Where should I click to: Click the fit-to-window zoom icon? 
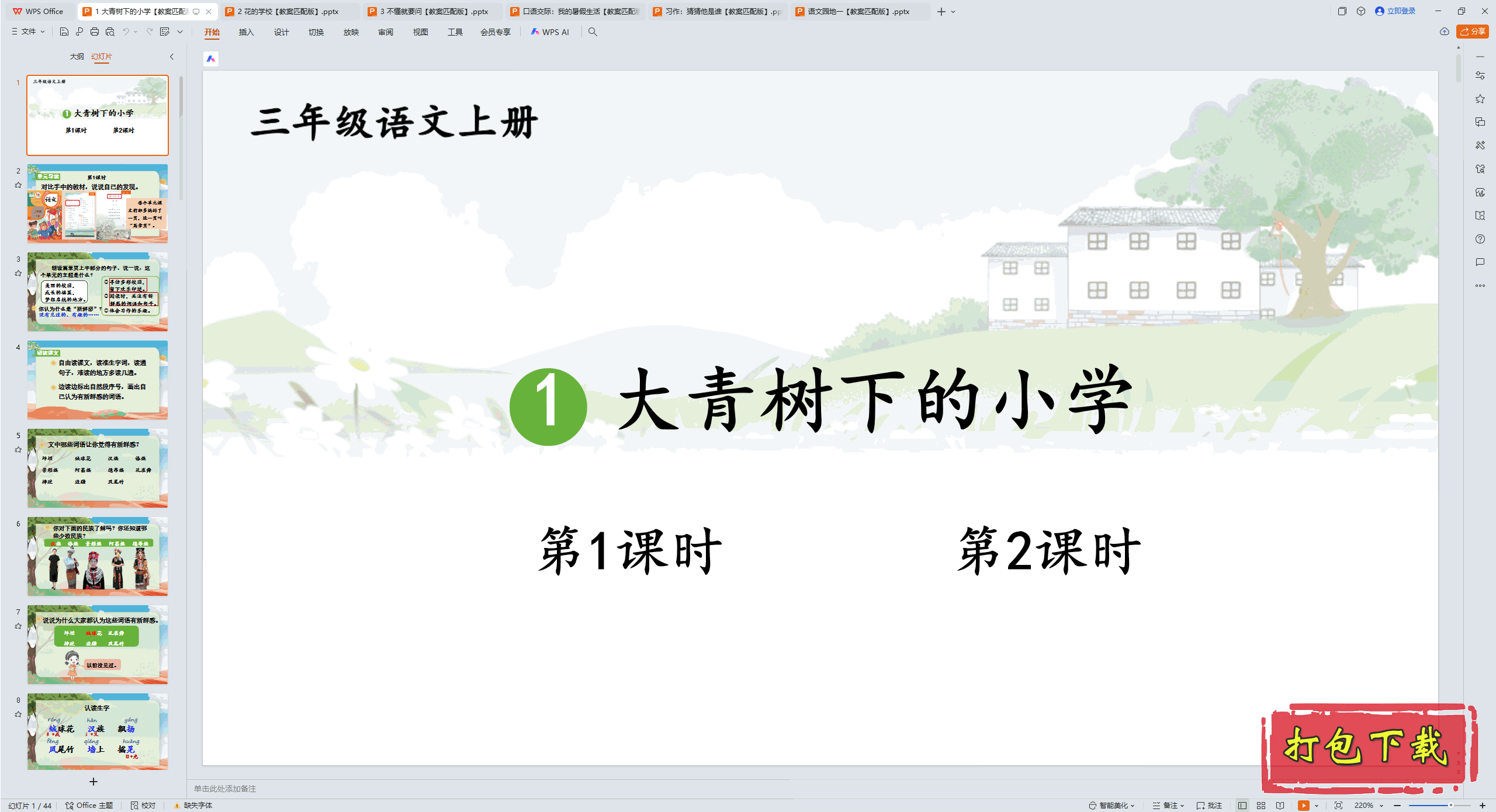pos(1338,805)
